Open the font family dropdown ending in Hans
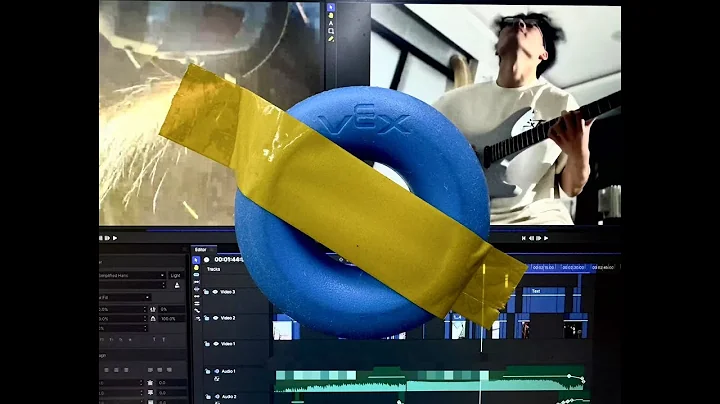 [x=132, y=275]
